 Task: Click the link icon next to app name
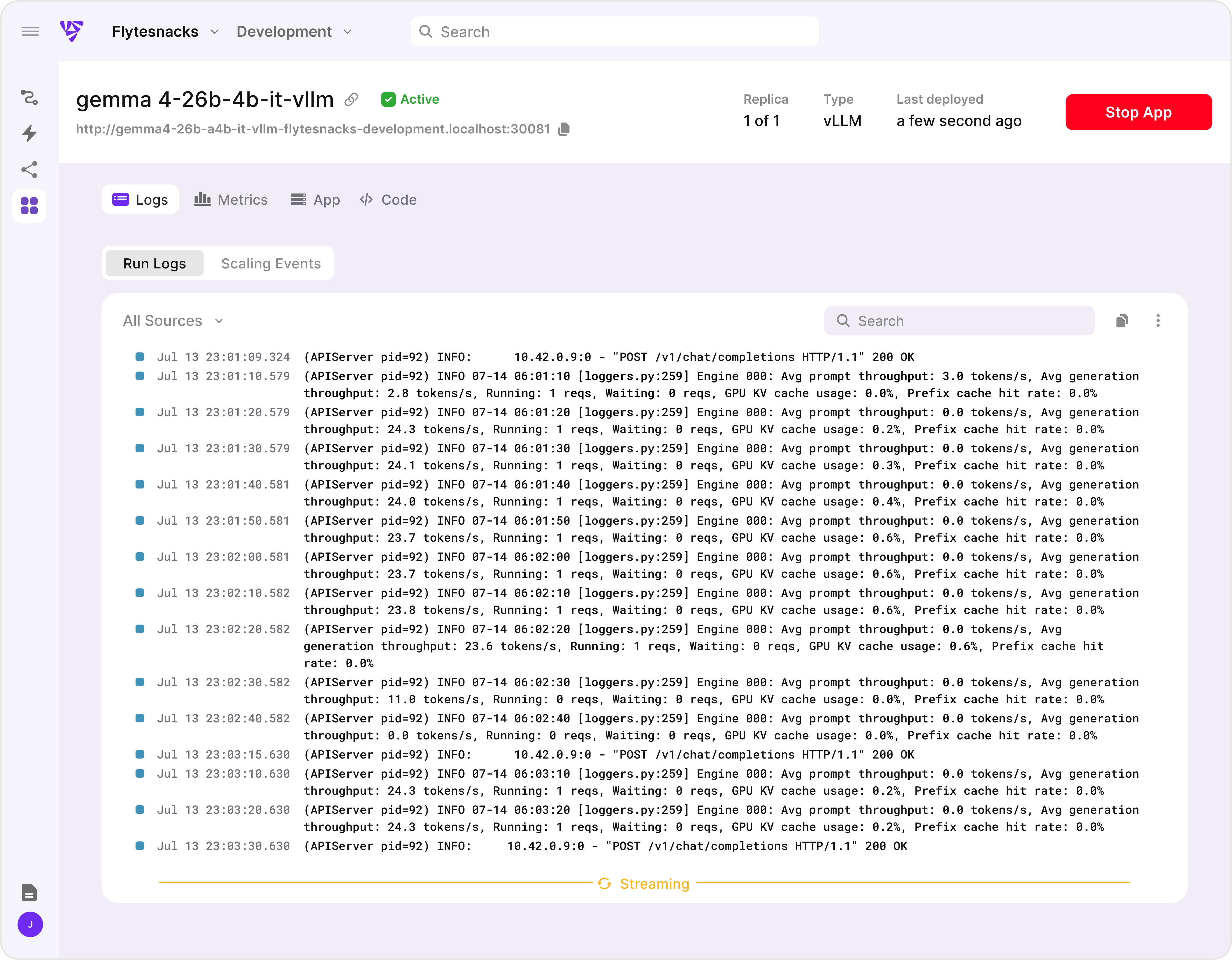tap(351, 99)
